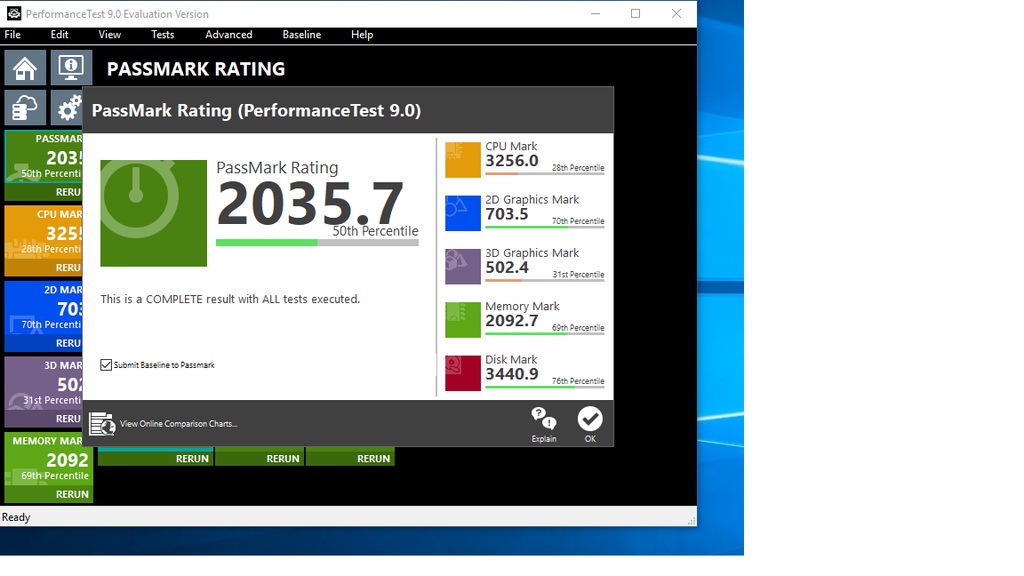Open the Advanced menu
This screenshot has width=1024, height=576.
point(229,35)
